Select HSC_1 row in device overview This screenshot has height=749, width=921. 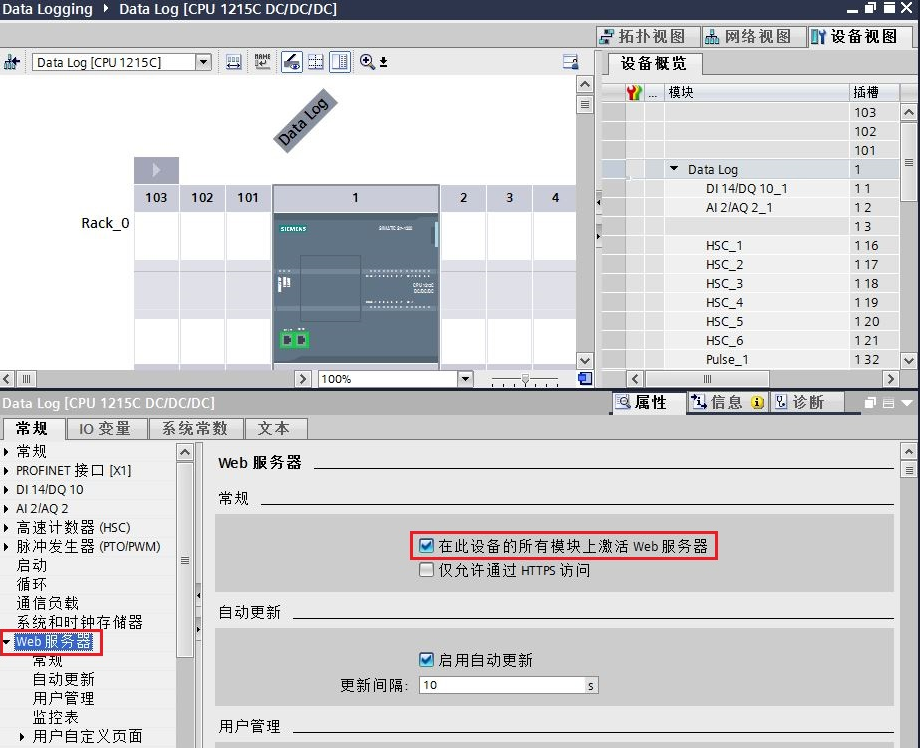click(x=724, y=245)
